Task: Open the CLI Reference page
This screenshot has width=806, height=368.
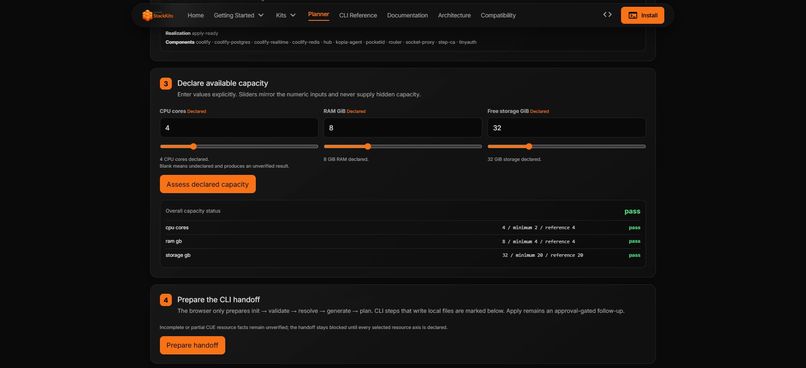Action: (358, 15)
